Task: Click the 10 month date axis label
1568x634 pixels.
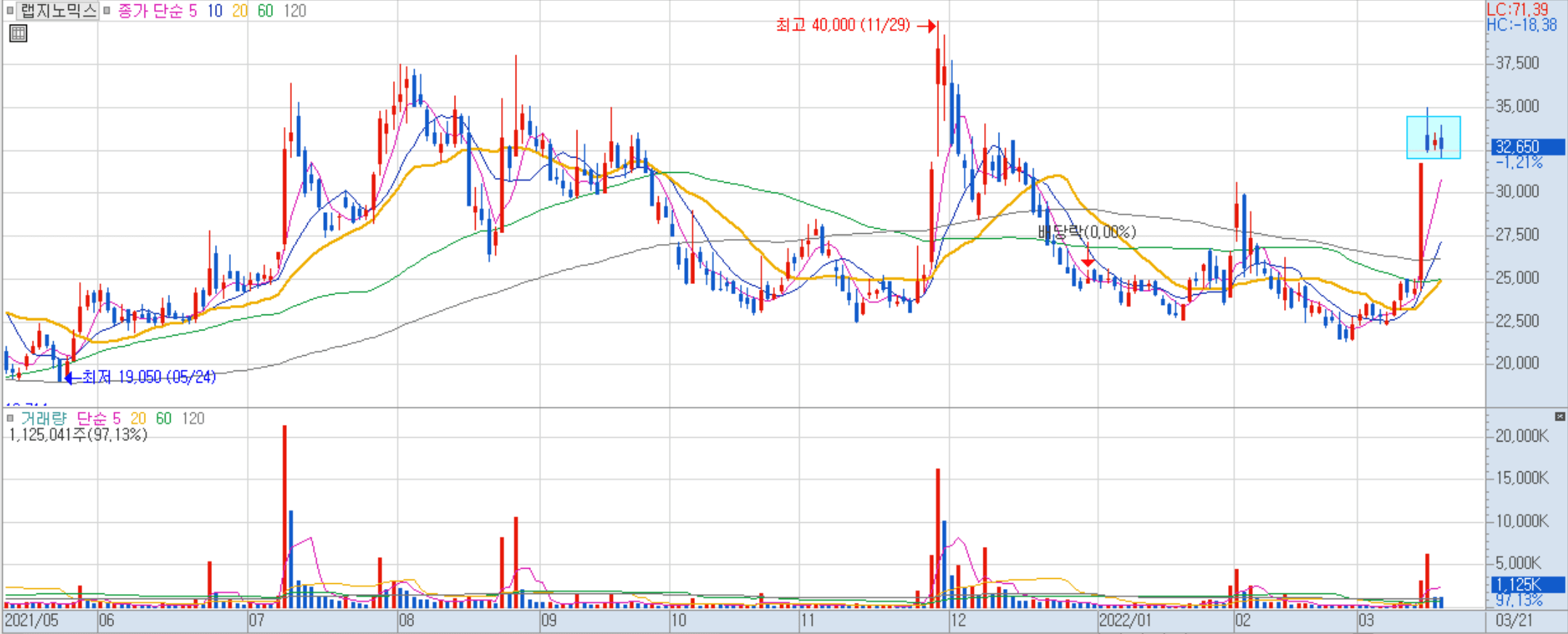Action: point(678,621)
